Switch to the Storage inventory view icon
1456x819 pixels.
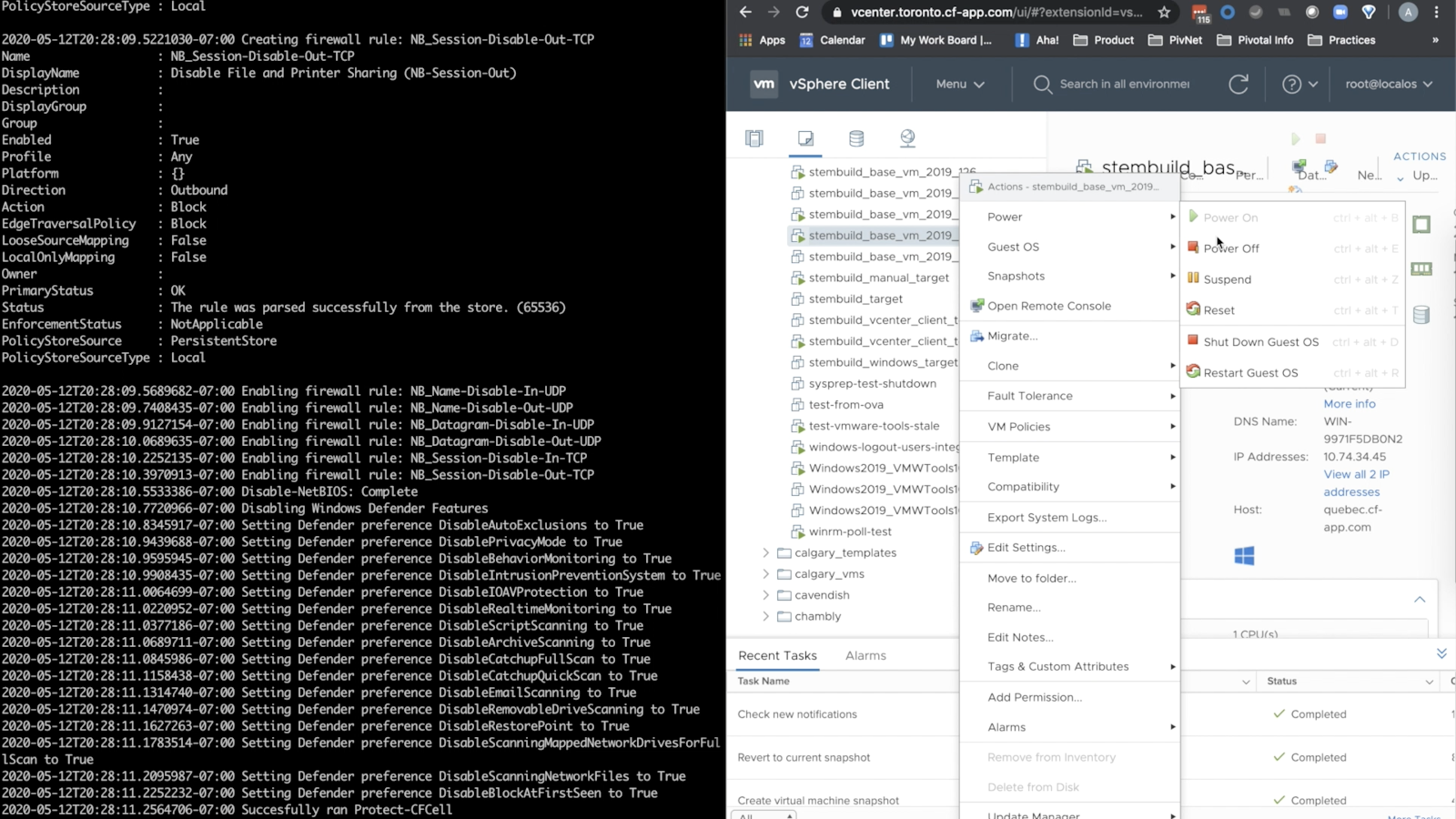(856, 138)
